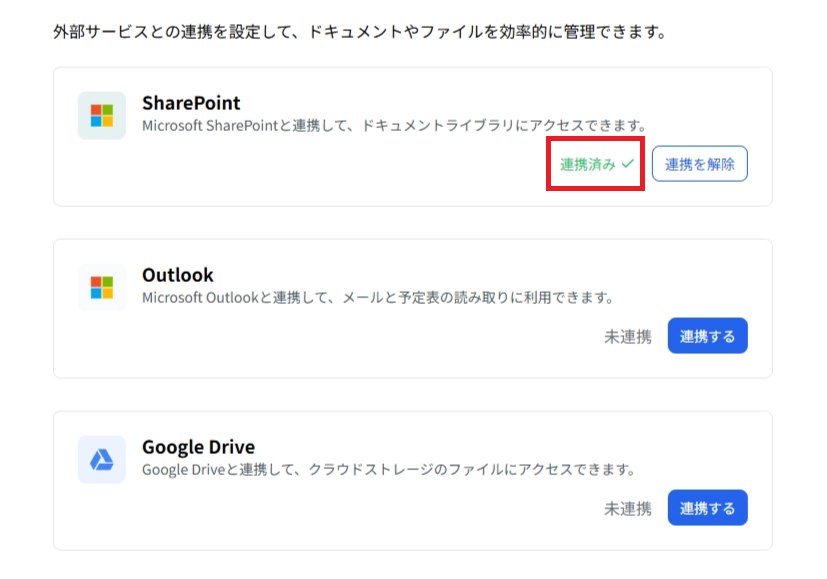Click the Google Drive triangle icon

(102, 460)
